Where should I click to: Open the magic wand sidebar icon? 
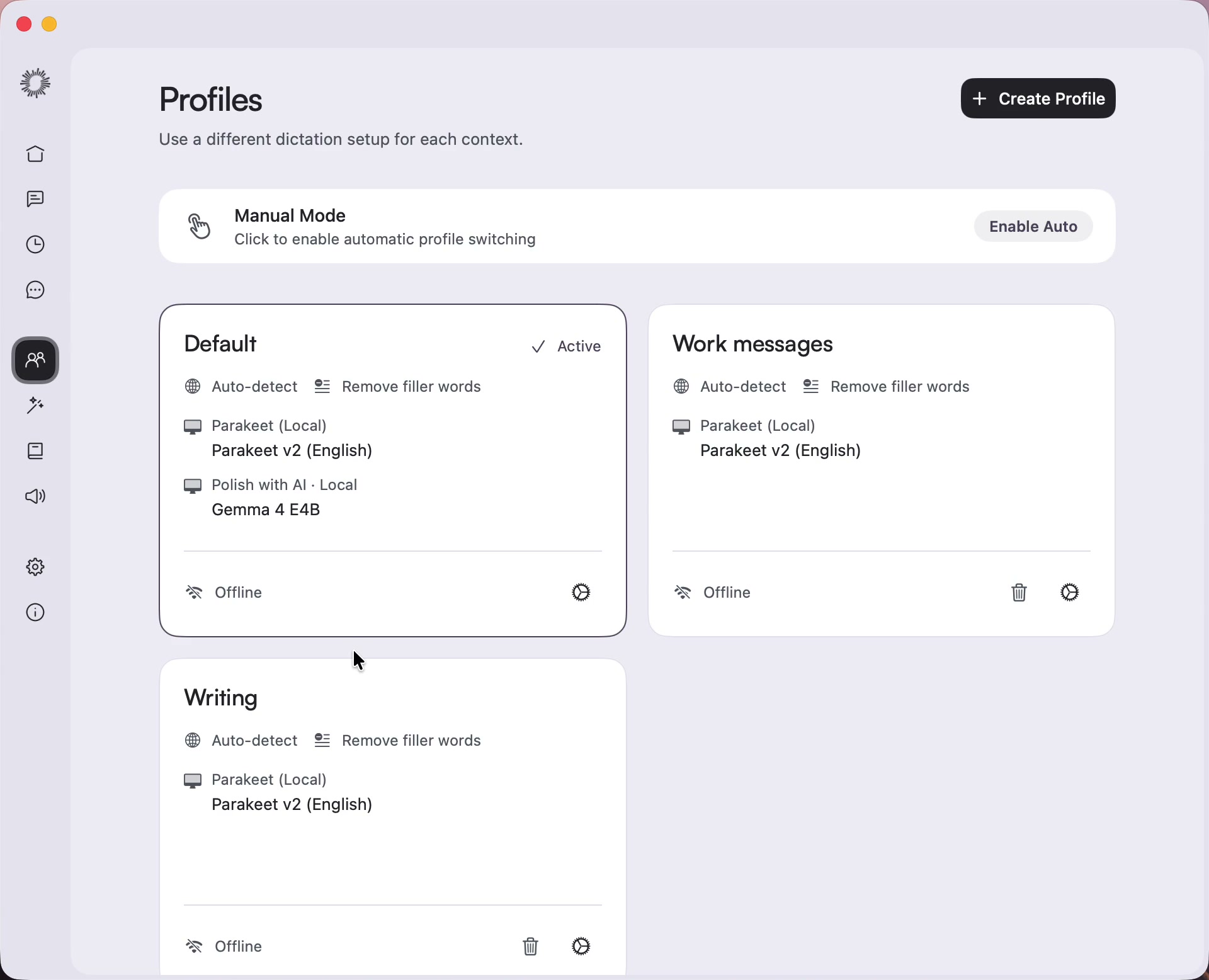pyautogui.click(x=36, y=406)
